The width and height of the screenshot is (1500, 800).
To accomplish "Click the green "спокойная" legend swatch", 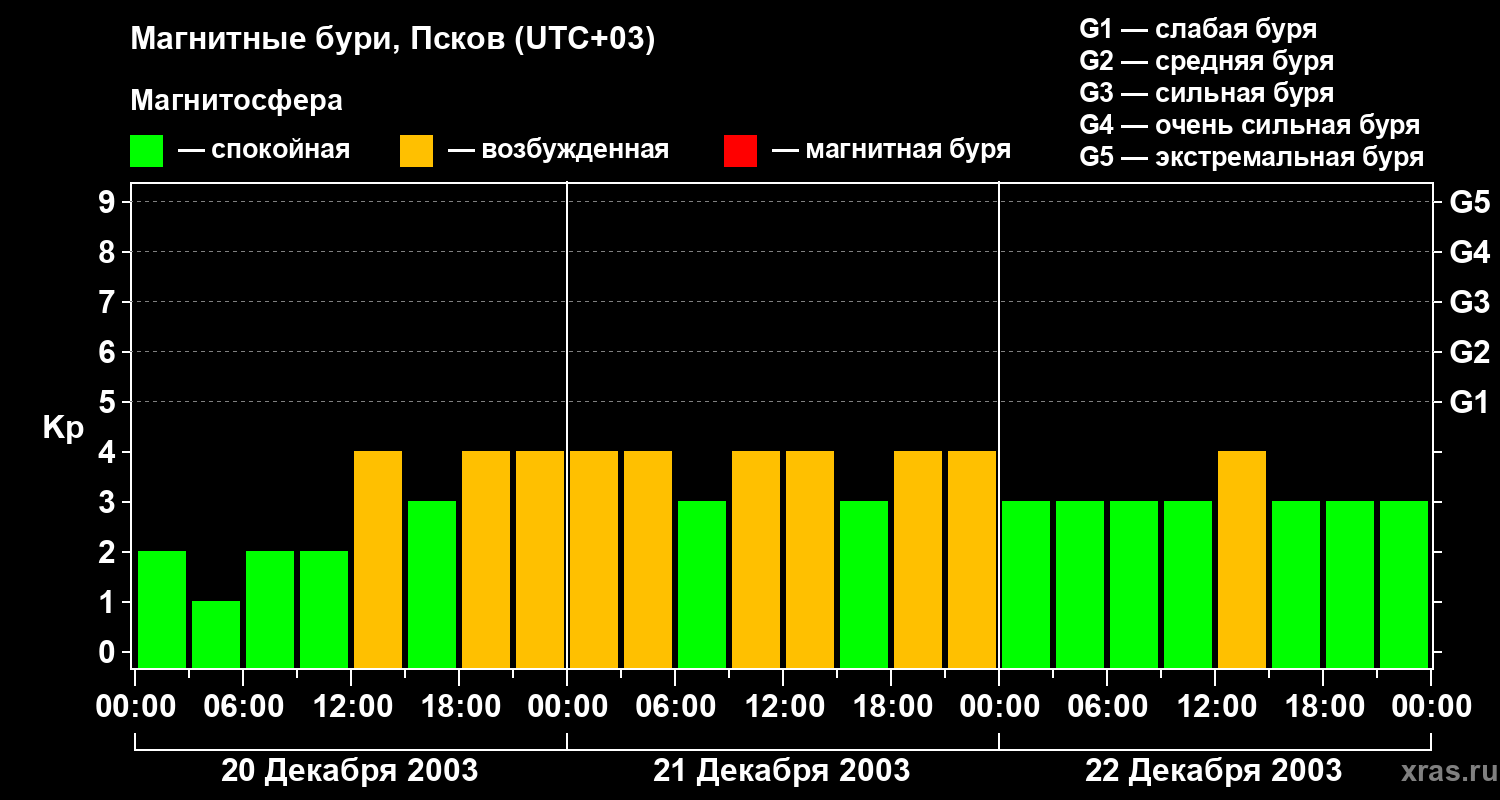I will click(x=146, y=151).
